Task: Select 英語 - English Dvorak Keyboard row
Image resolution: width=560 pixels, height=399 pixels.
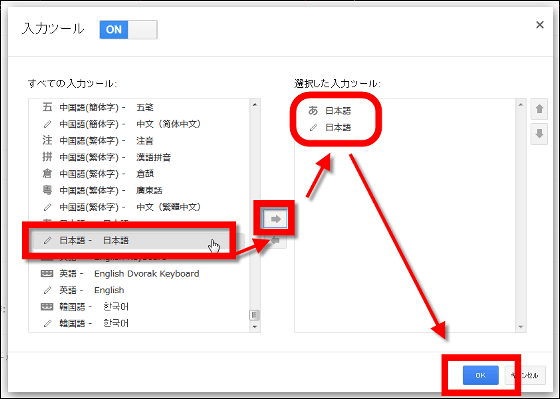Action: pyautogui.click(x=139, y=274)
